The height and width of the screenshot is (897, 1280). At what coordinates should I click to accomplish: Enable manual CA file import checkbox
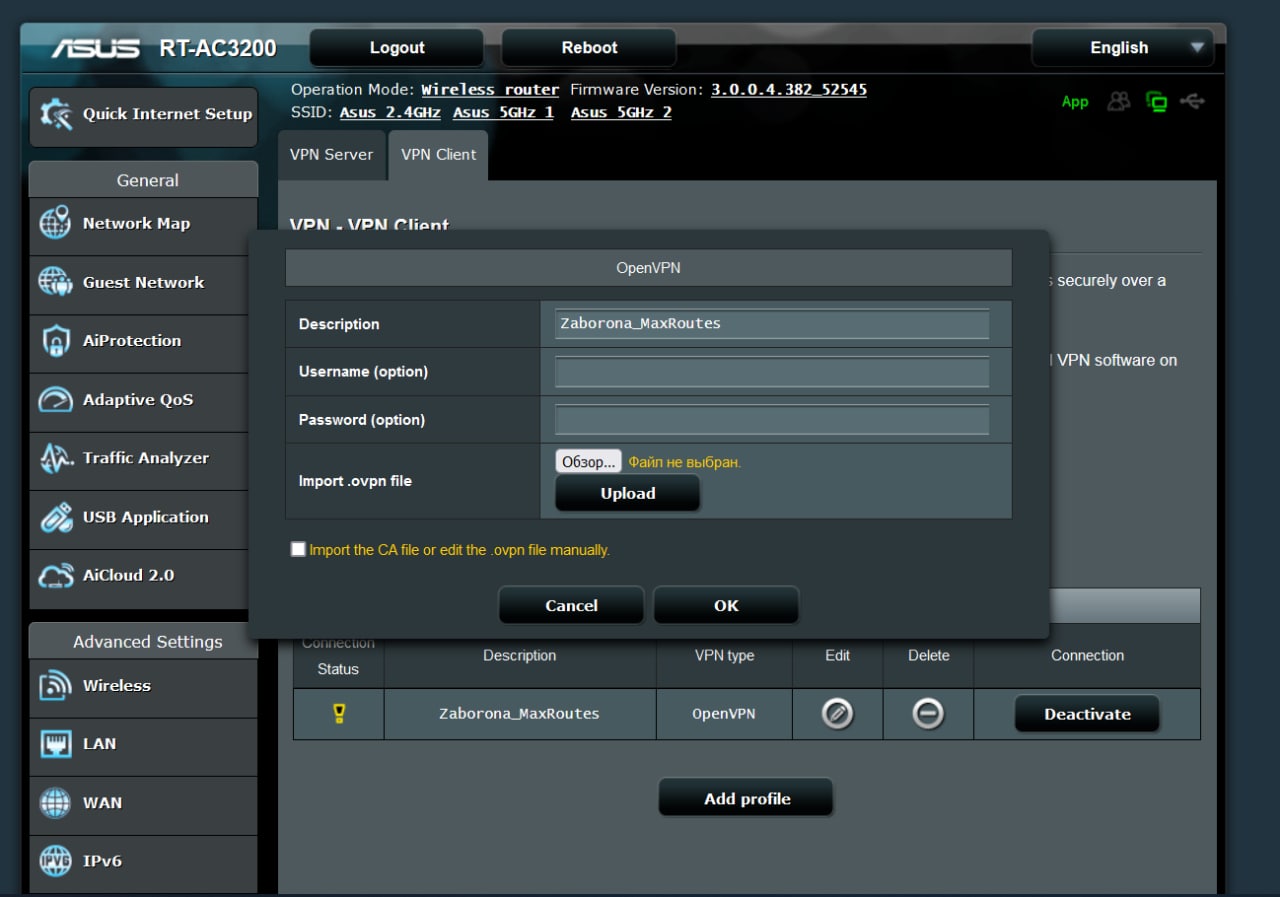pyautogui.click(x=298, y=549)
